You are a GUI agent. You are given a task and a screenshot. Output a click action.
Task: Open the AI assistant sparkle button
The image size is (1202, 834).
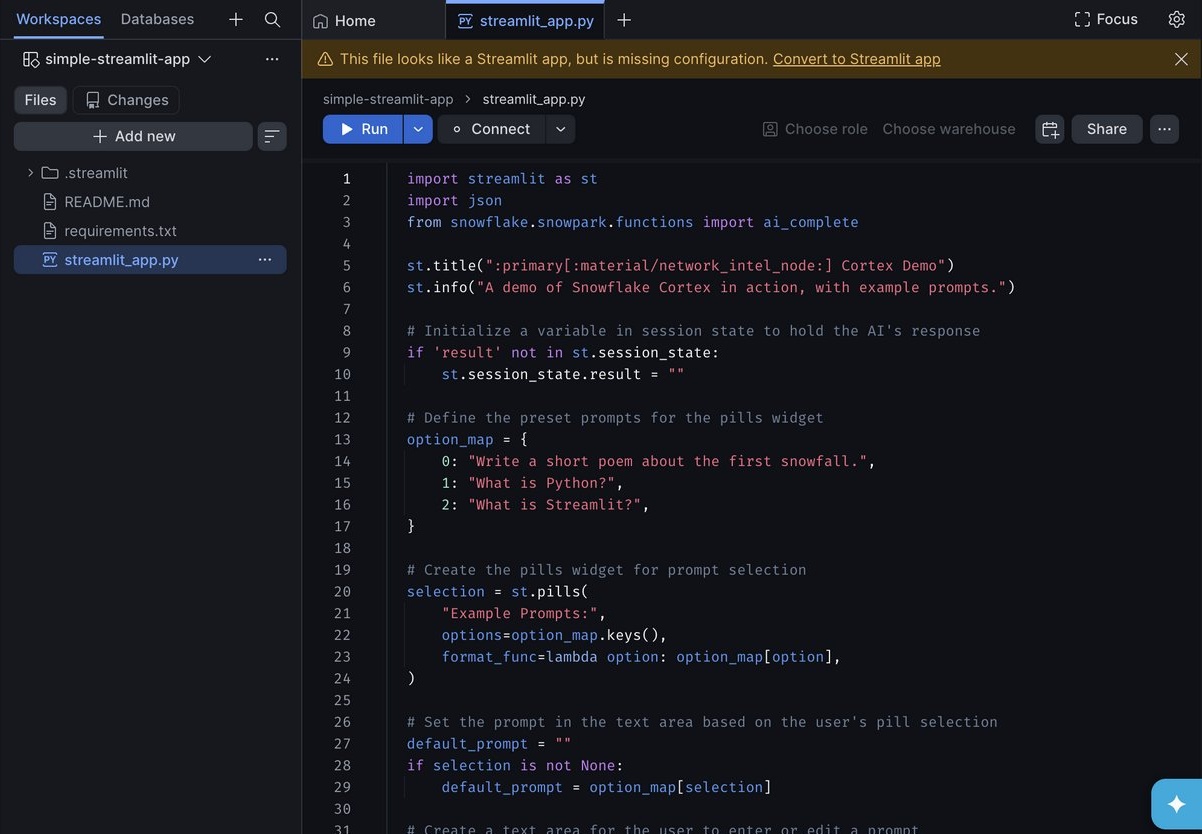[1176, 804]
